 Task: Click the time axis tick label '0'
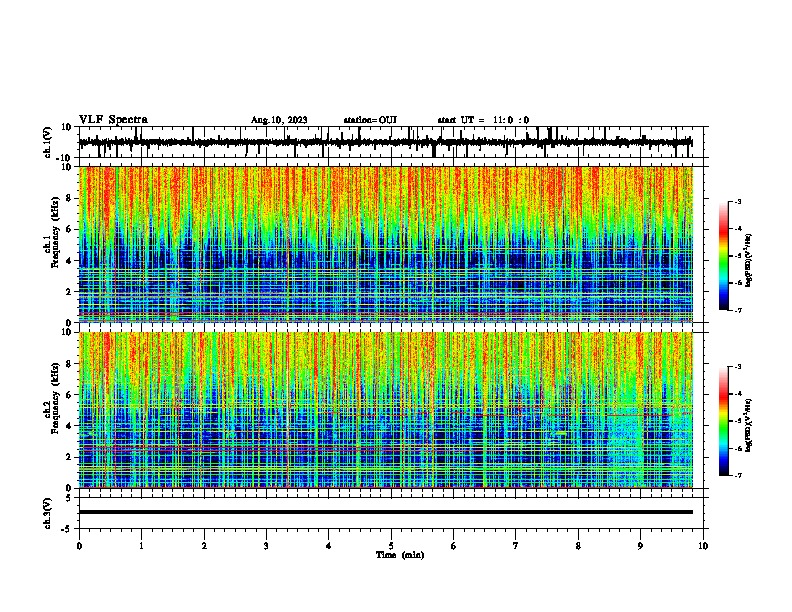[x=79, y=545]
